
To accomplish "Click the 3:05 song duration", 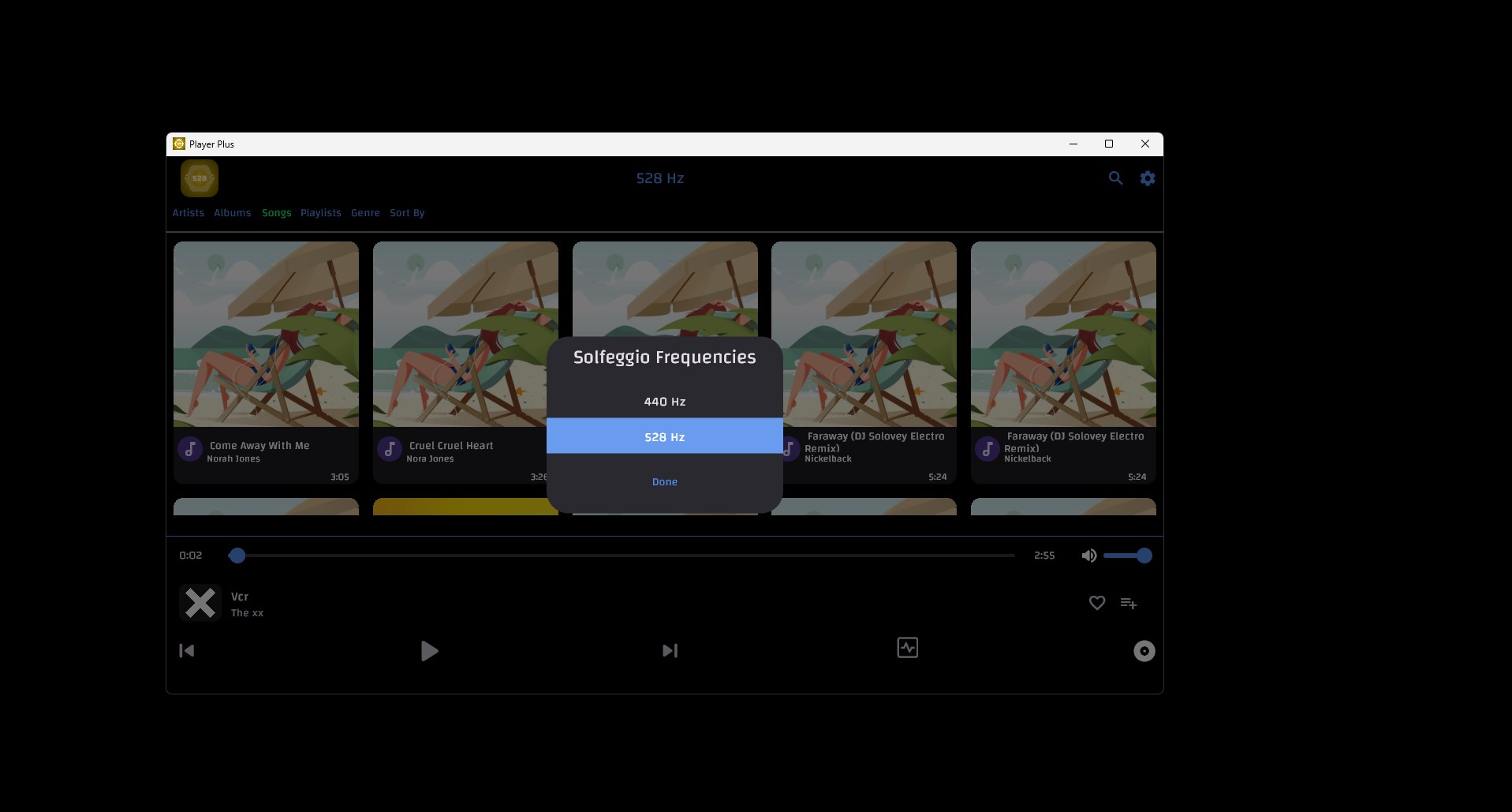I will click(340, 477).
